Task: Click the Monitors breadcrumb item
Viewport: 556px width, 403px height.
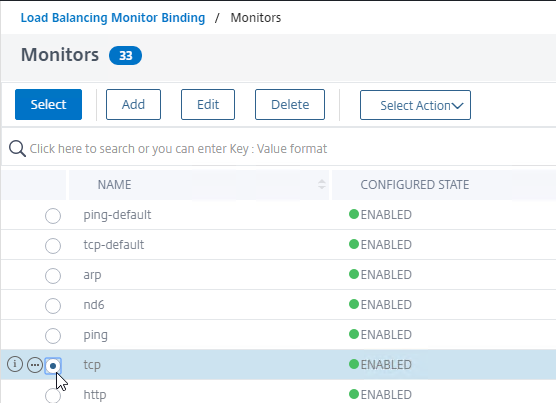Action: tap(256, 18)
